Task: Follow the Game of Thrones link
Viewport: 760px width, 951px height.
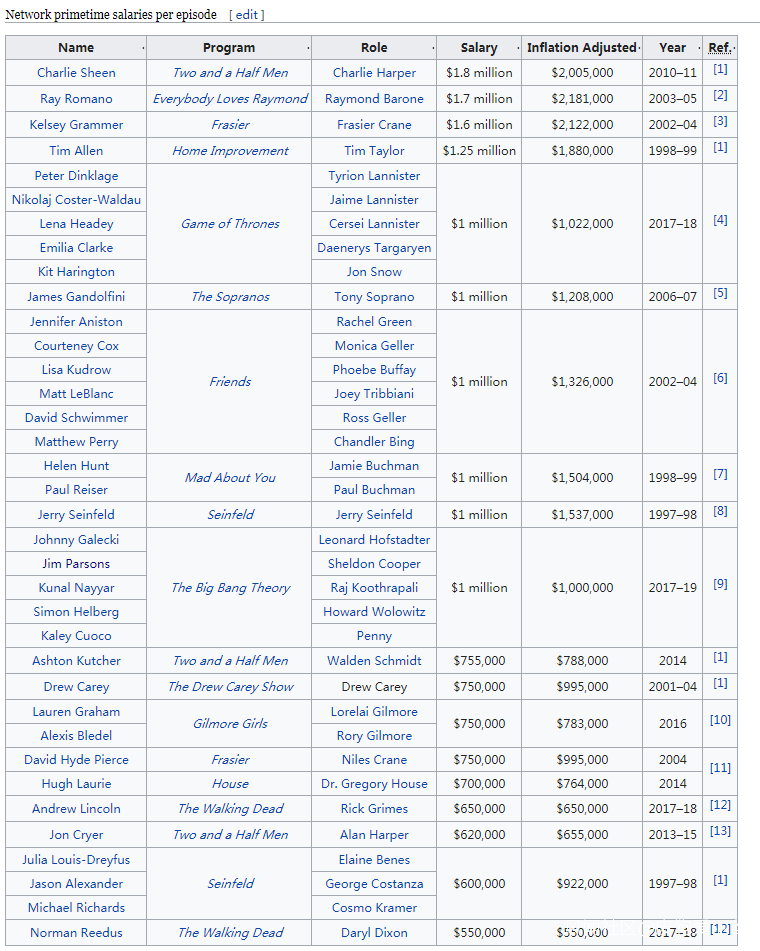Action: point(230,224)
